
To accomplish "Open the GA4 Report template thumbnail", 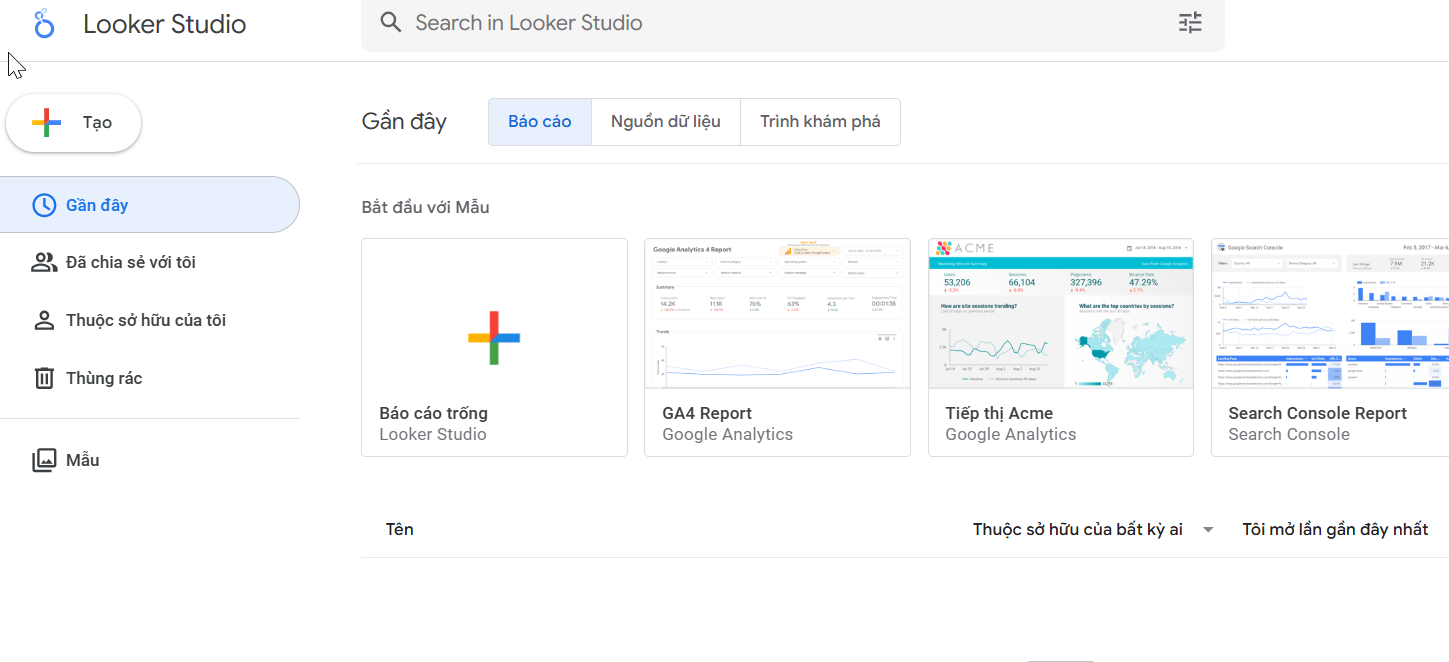I will click(x=777, y=314).
